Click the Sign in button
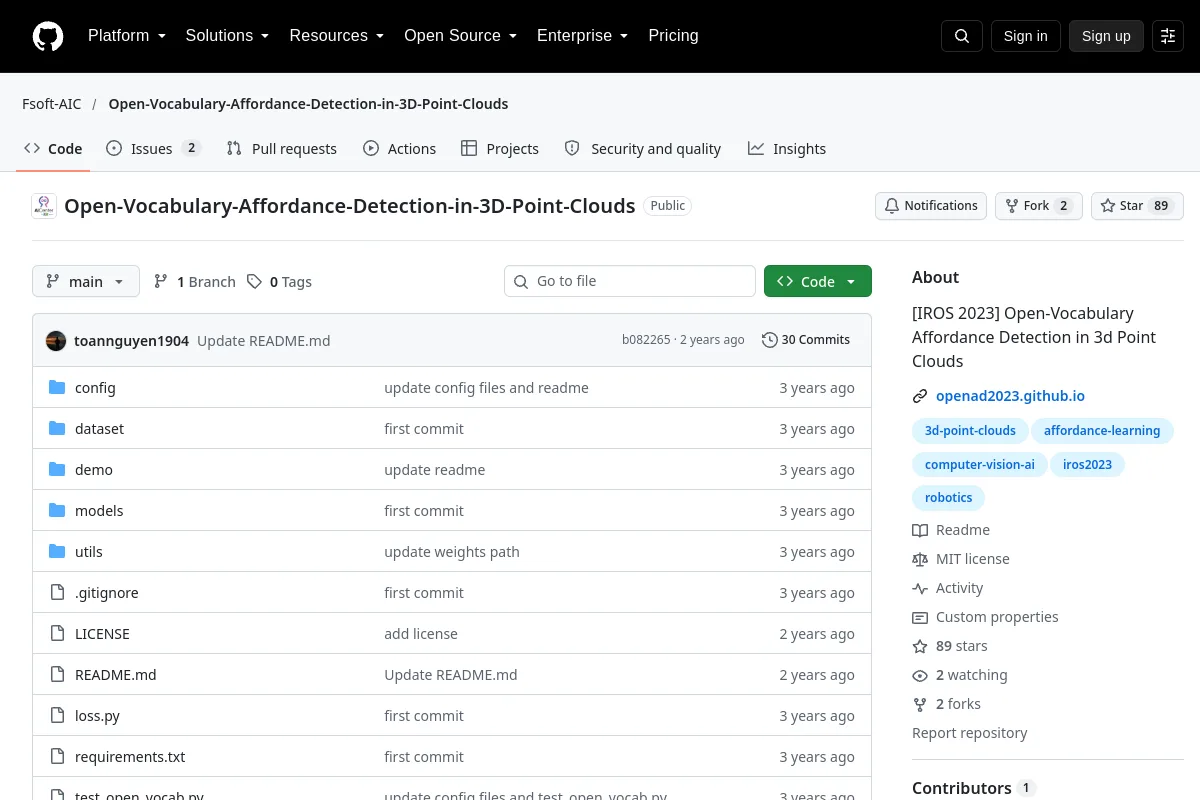1200x800 pixels. click(1025, 36)
